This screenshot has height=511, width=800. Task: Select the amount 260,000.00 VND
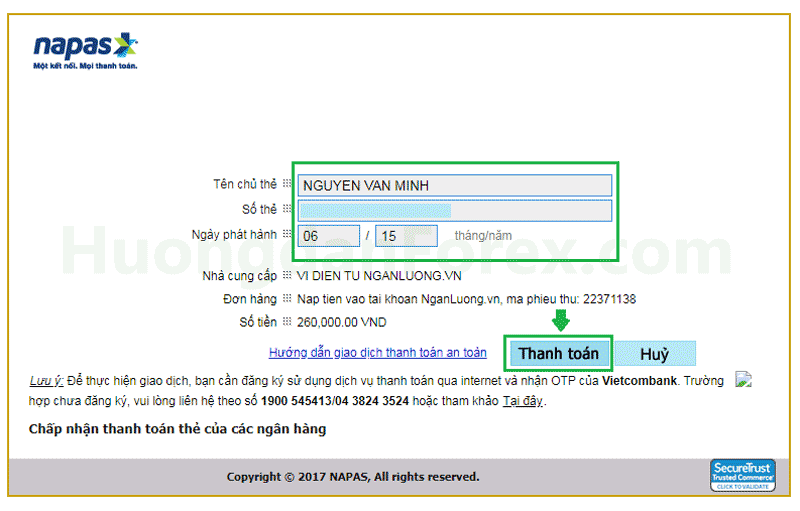(x=341, y=322)
